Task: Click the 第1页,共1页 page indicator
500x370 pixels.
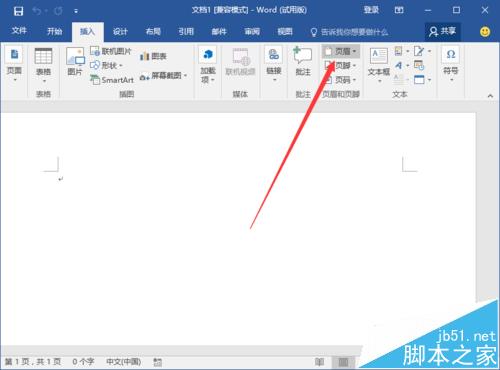Action: pos(33,362)
